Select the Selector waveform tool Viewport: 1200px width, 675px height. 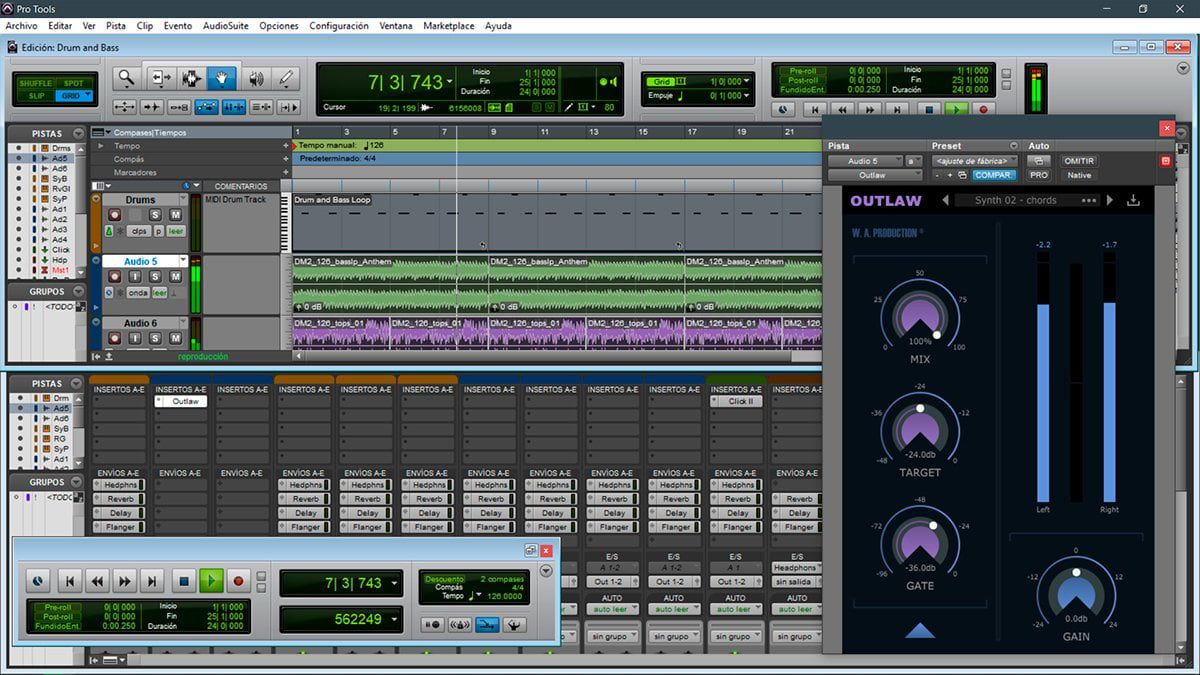click(190, 77)
